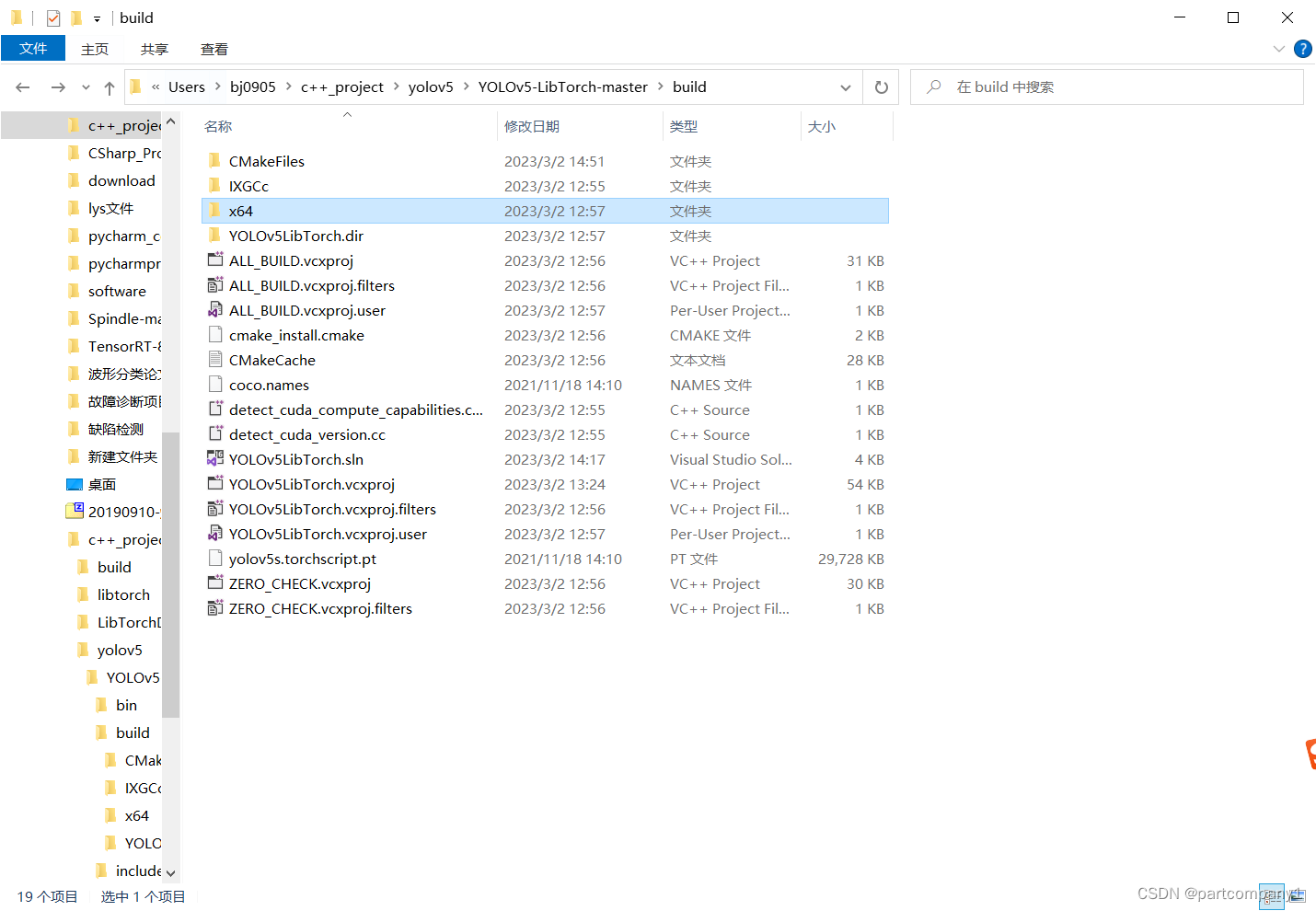Navigate to Users in address bar

[187, 86]
